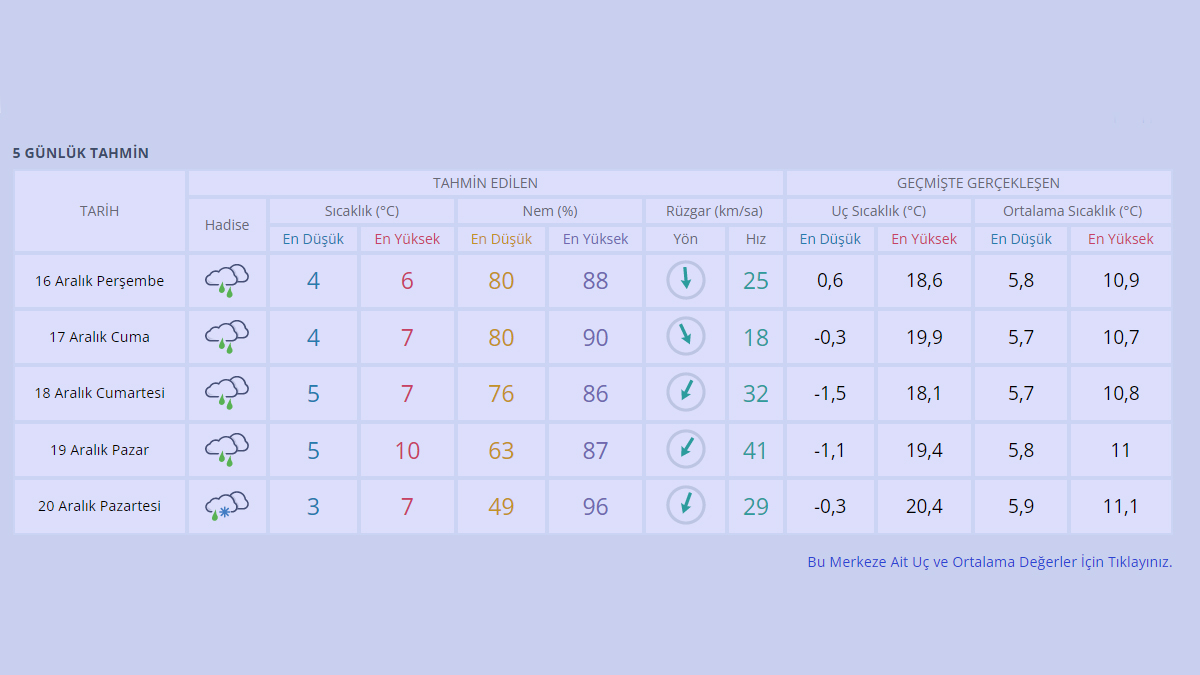Click the wind speed value 41

tap(756, 450)
